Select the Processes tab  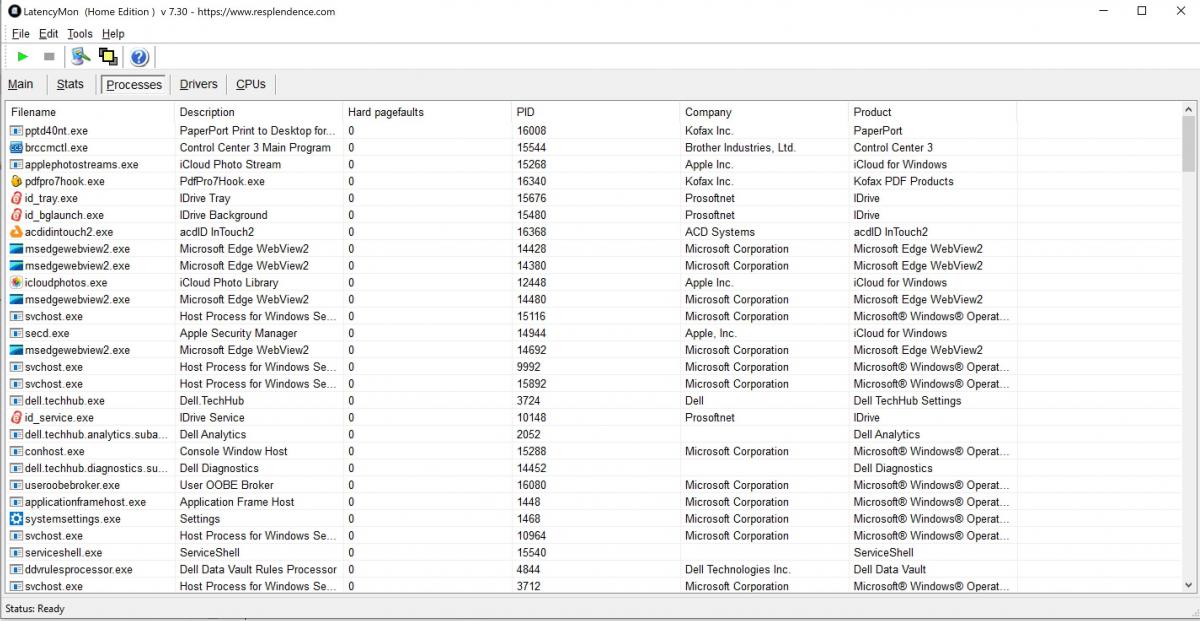click(134, 85)
